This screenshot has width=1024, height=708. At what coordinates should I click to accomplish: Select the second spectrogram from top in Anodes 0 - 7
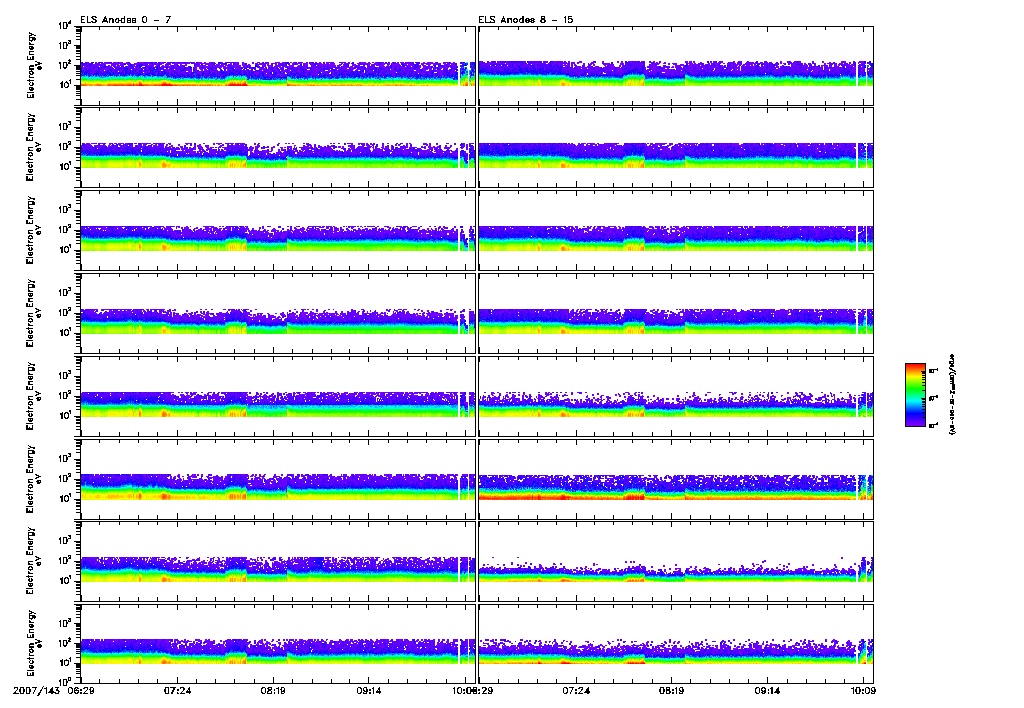pos(278,148)
